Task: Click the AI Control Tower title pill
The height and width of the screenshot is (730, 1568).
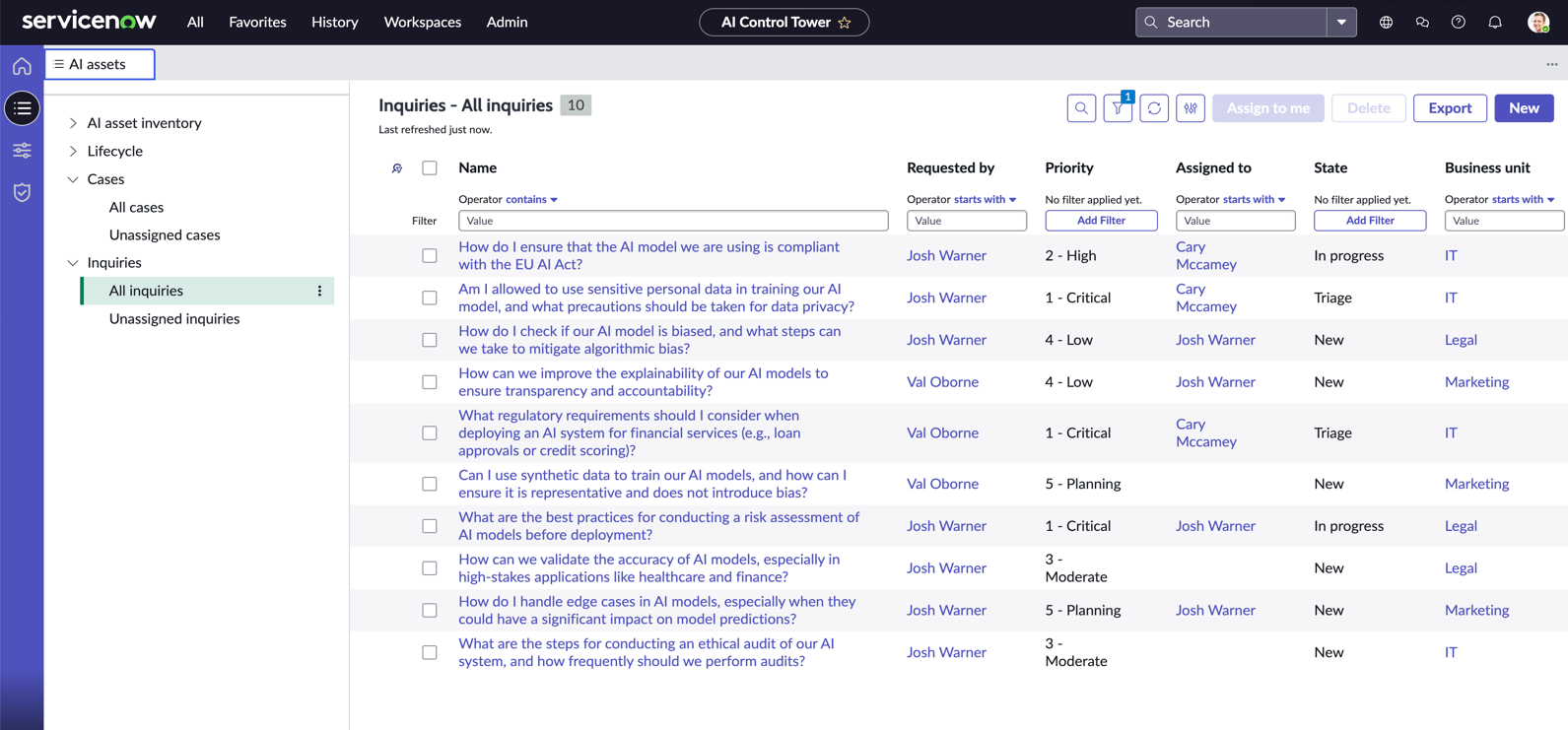Action: click(x=784, y=22)
